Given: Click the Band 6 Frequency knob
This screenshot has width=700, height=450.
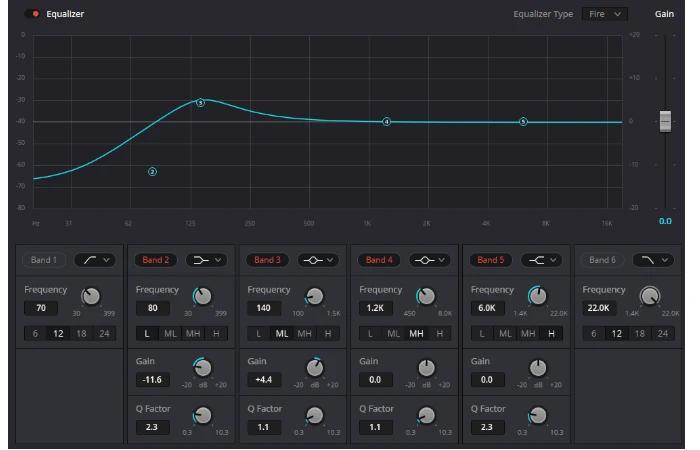Looking at the screenshot, I should [650, 296].
